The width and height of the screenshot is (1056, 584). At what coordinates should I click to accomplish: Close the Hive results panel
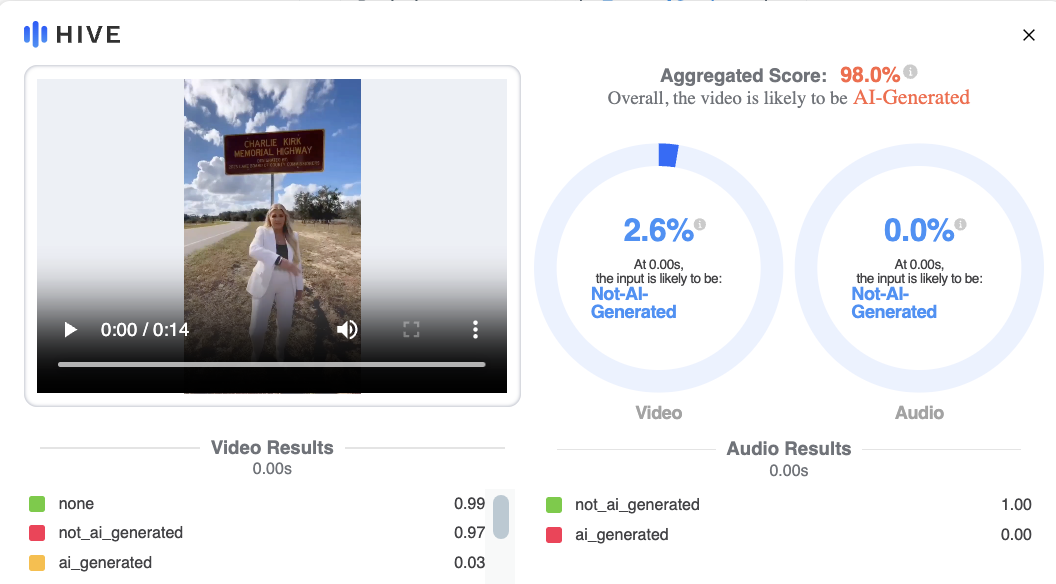[1028, 35]
